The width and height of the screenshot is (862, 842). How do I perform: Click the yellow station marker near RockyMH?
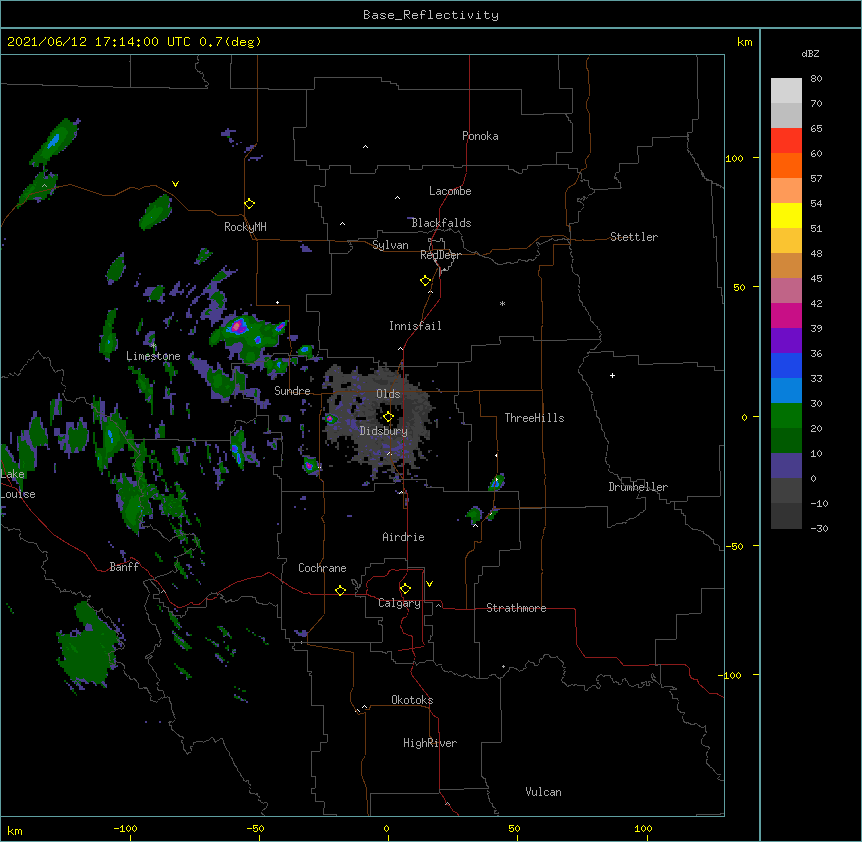pyautogui.click(x=250, y=204)
